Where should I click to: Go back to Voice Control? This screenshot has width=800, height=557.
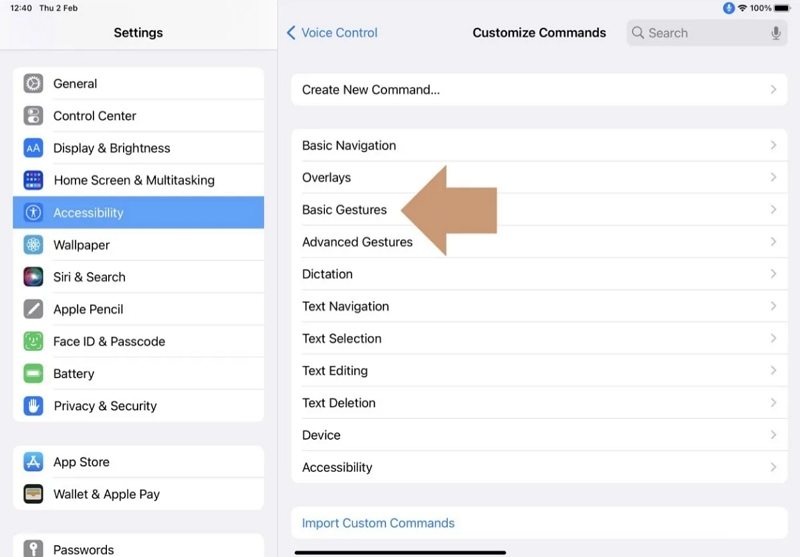(332, 33)
